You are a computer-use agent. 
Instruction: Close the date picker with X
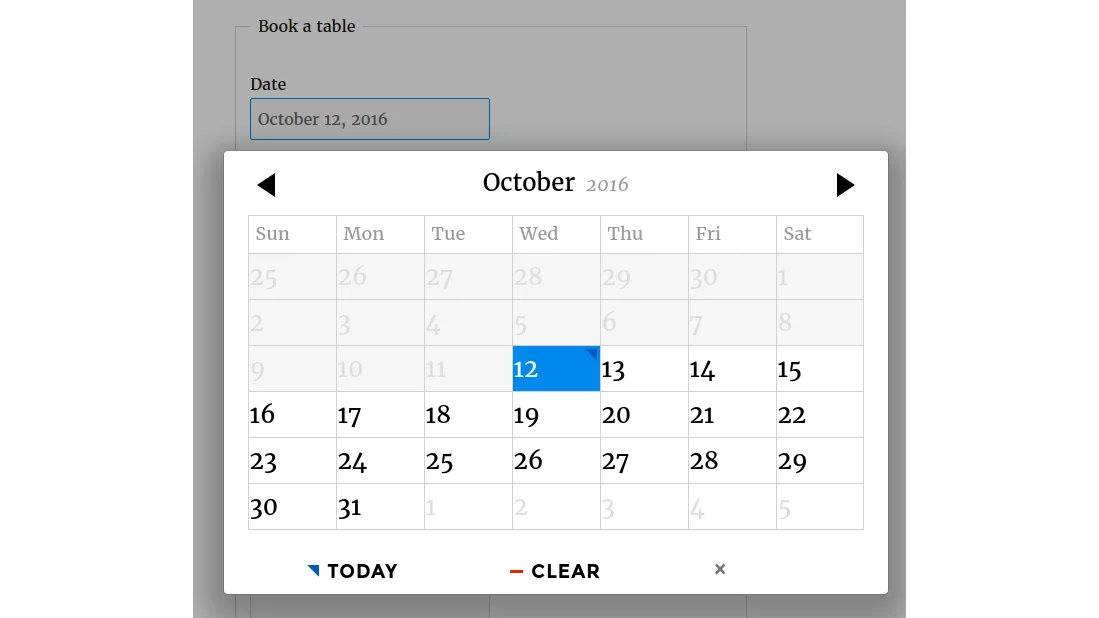click(720, 569)
